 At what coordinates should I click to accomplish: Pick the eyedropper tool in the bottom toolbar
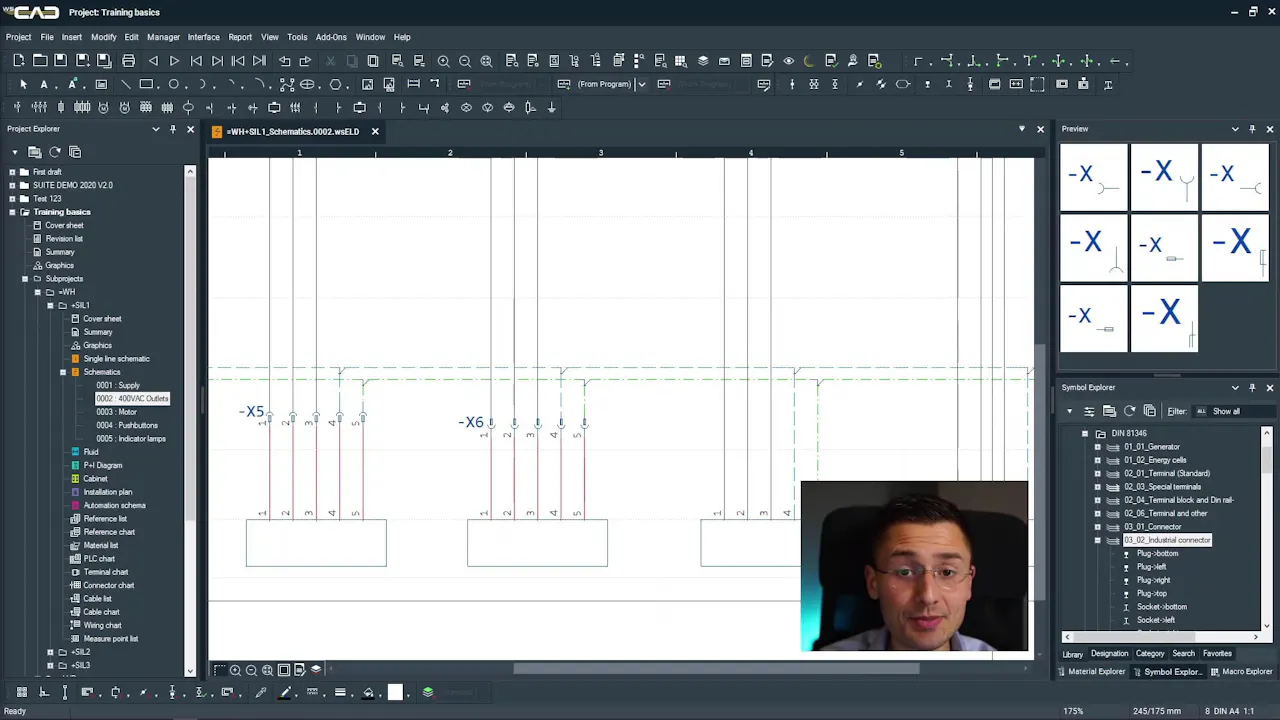261,692
